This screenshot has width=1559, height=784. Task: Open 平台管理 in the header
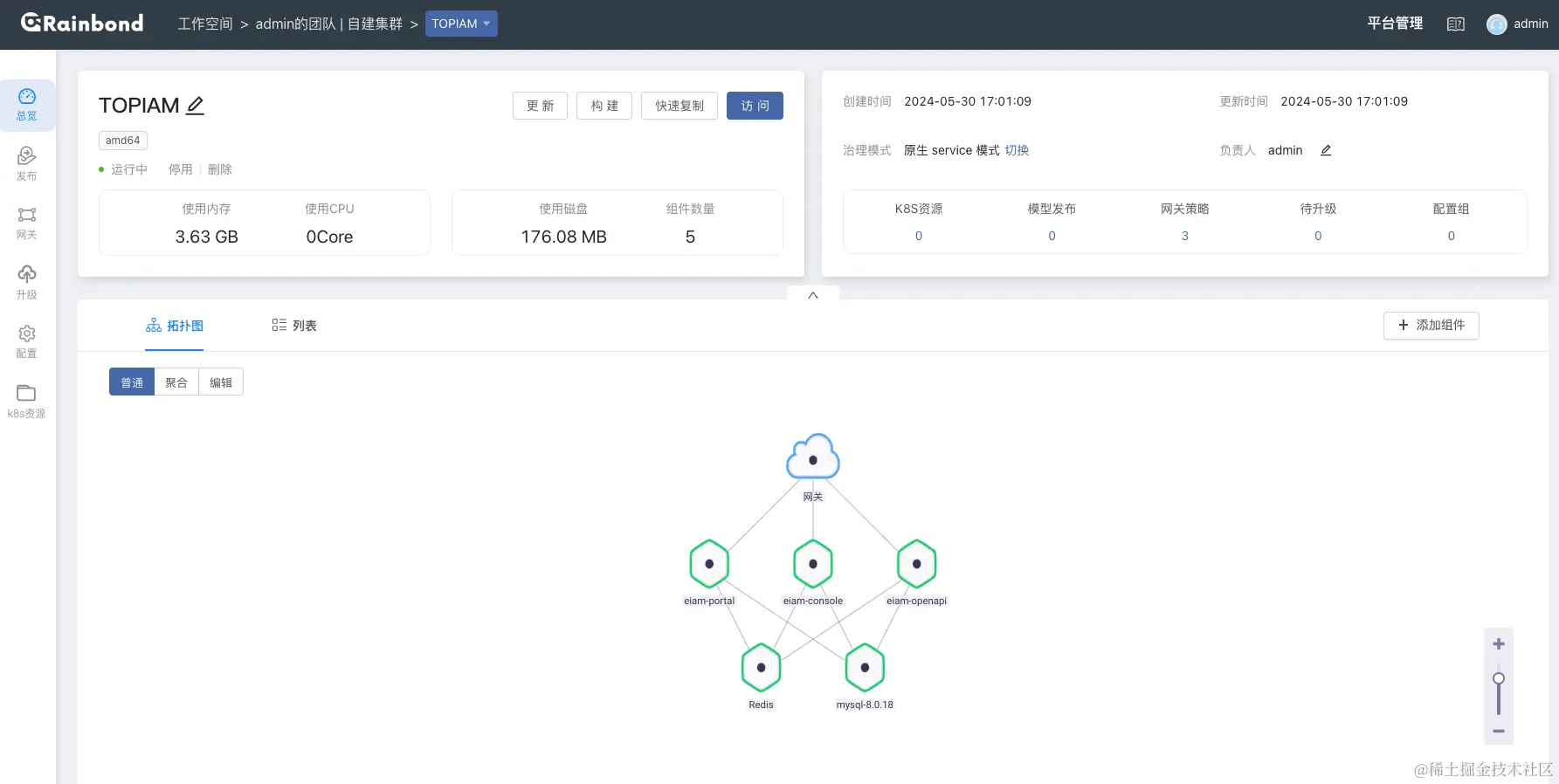[x=1395, y=24]
